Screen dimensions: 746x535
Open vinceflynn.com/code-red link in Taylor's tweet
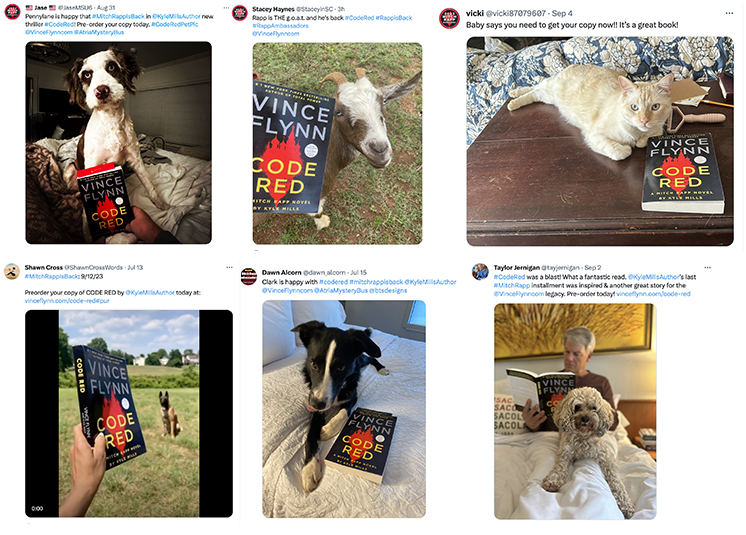pyautogui.click(x=653, y=294)
